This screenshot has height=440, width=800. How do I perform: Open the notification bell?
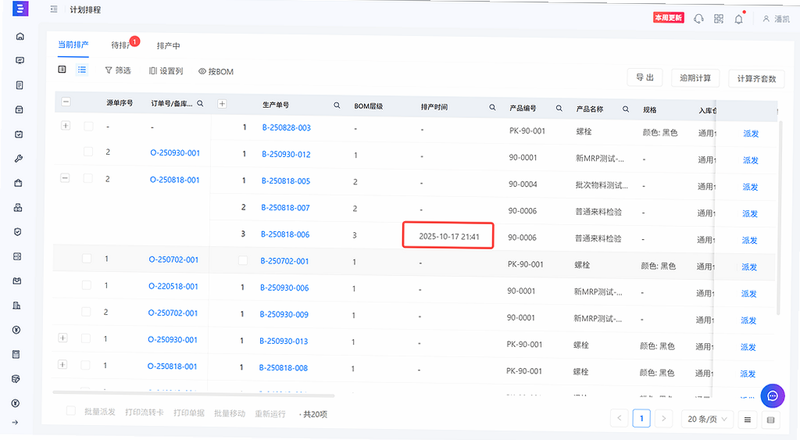(739, 19)
